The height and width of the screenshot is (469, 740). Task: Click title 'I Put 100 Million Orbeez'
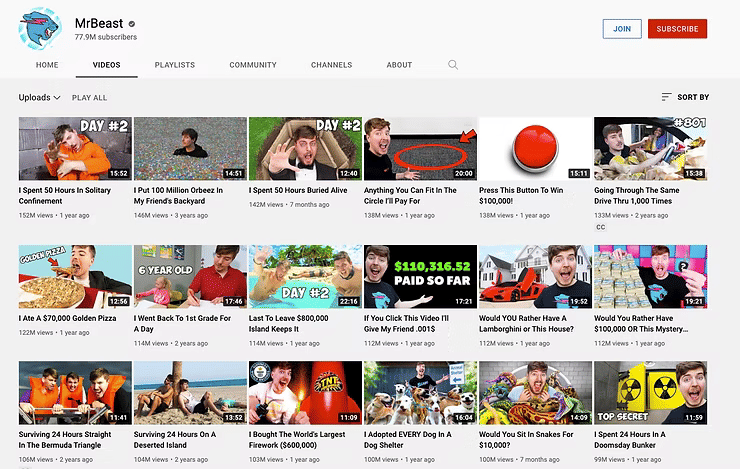tap(178, 195)
